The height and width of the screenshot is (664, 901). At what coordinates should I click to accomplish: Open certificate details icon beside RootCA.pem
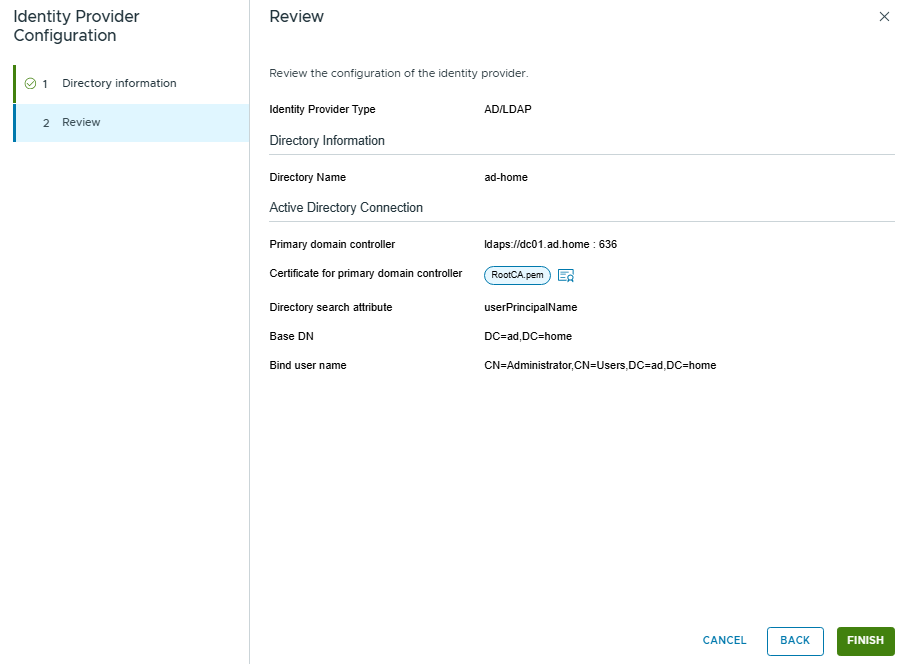point(565,275)
